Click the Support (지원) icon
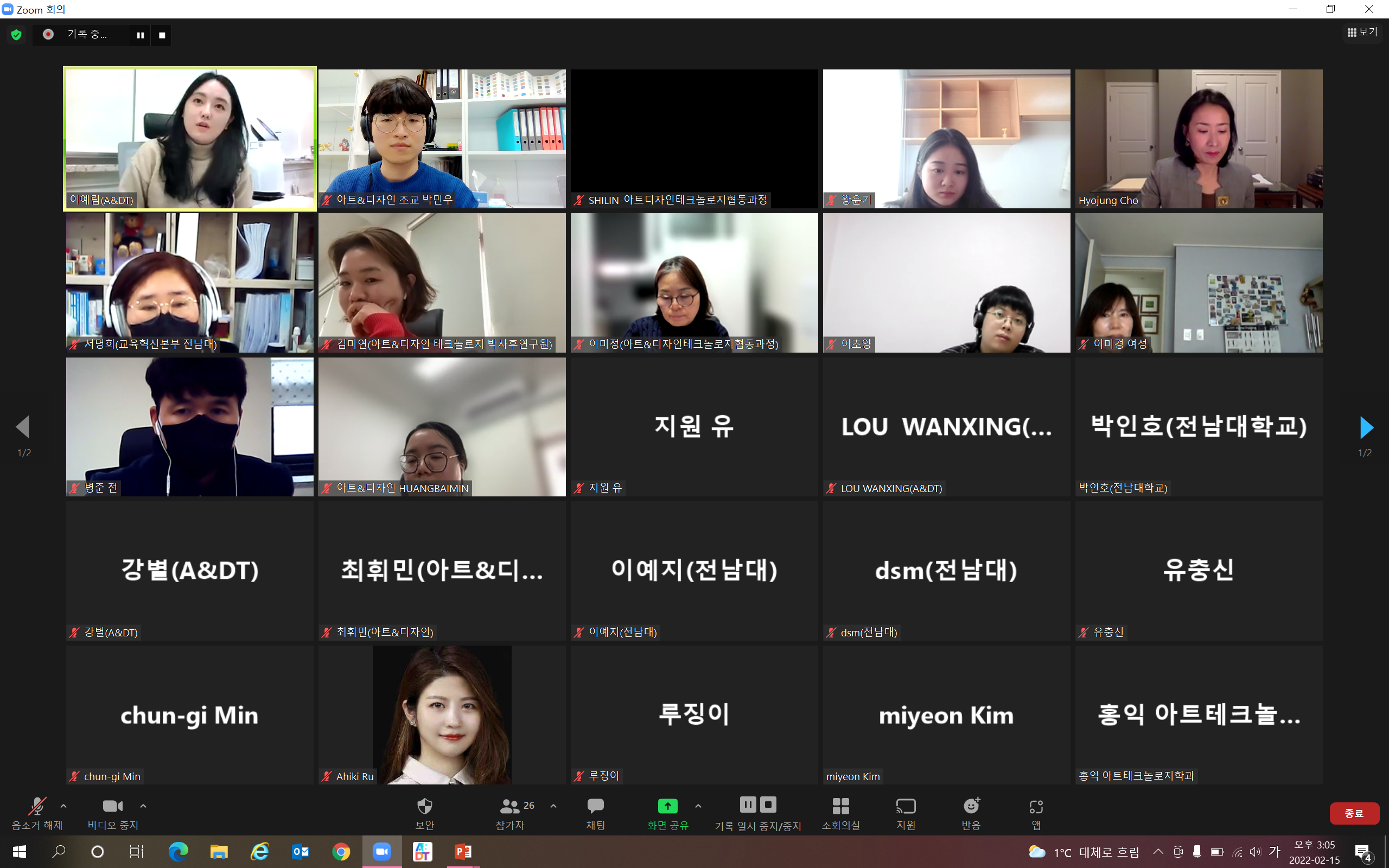The image size is (1389, 868). point(906,807)
